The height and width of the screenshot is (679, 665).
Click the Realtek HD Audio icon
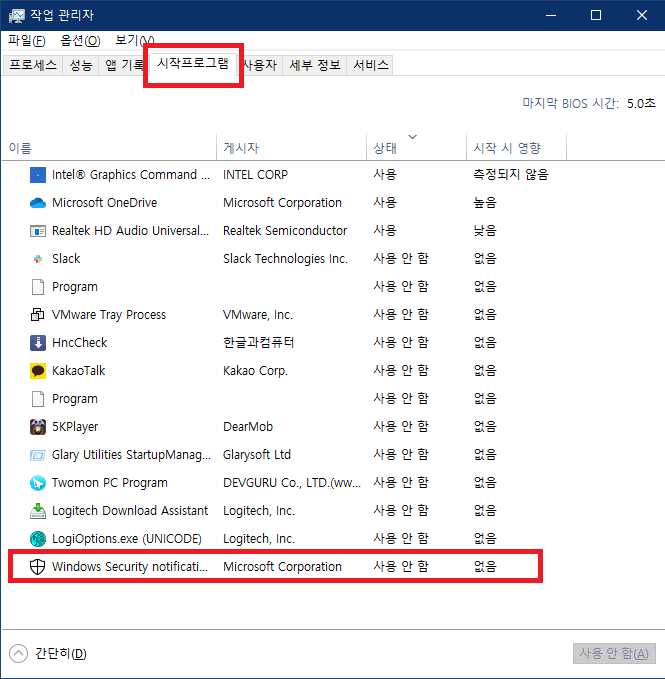[x=38, y=231]
